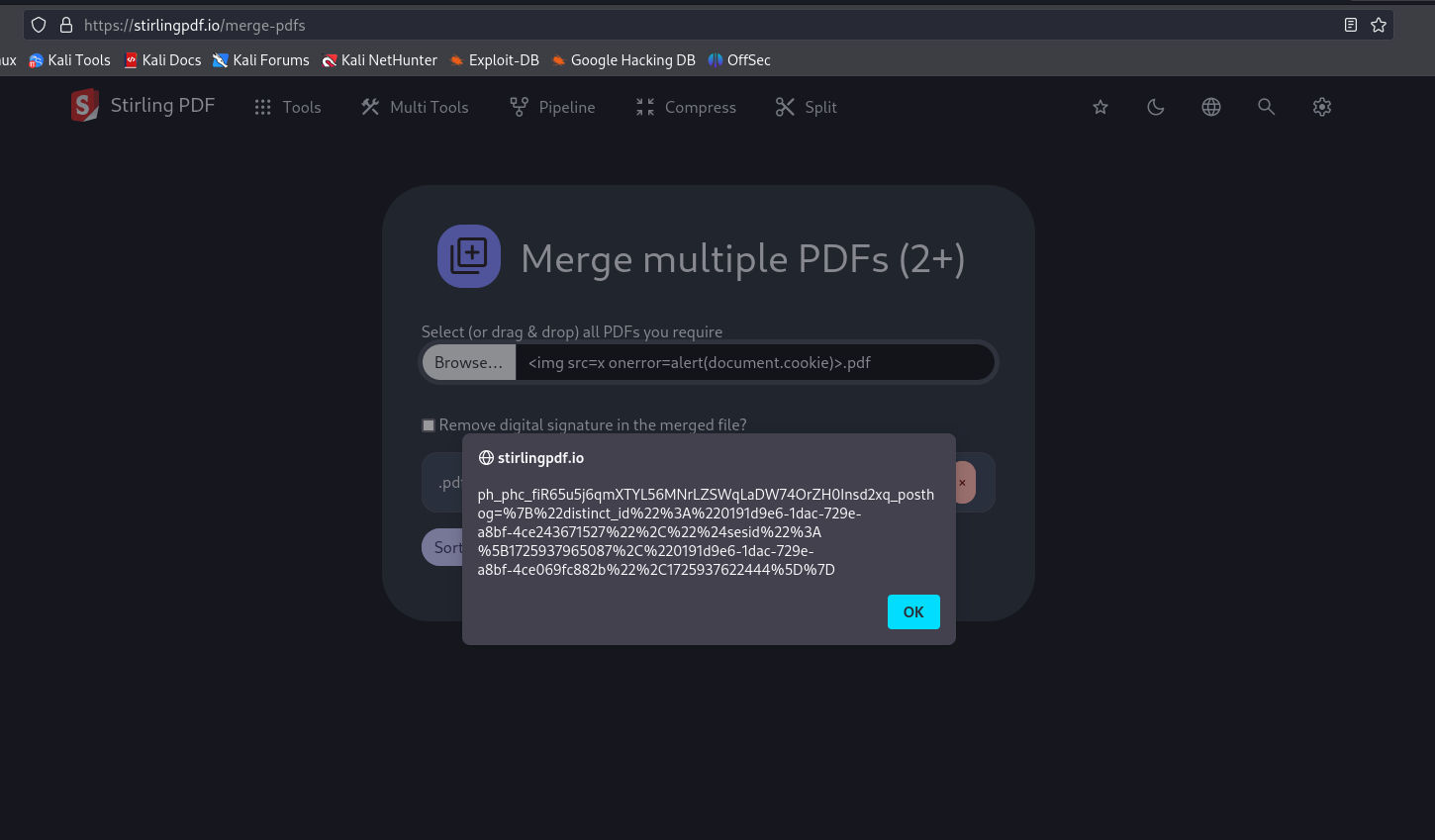Viewport: 1435px width, 840px height.
Task: Click the browser URL address field
Action: click(x=693, y=25)
